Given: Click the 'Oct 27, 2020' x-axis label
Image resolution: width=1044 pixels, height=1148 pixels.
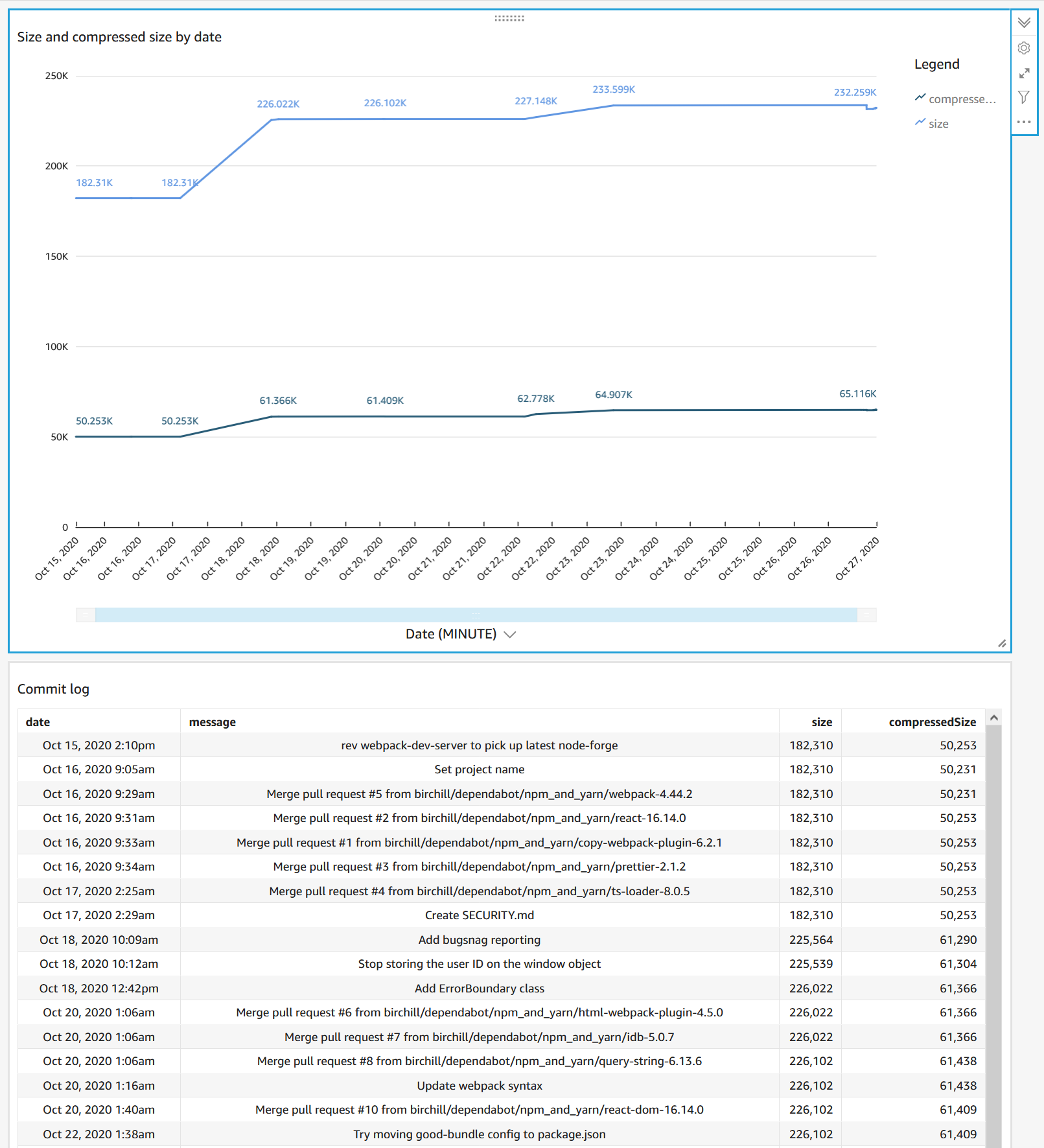Looking at the screenshot, I should coord(857,558).
